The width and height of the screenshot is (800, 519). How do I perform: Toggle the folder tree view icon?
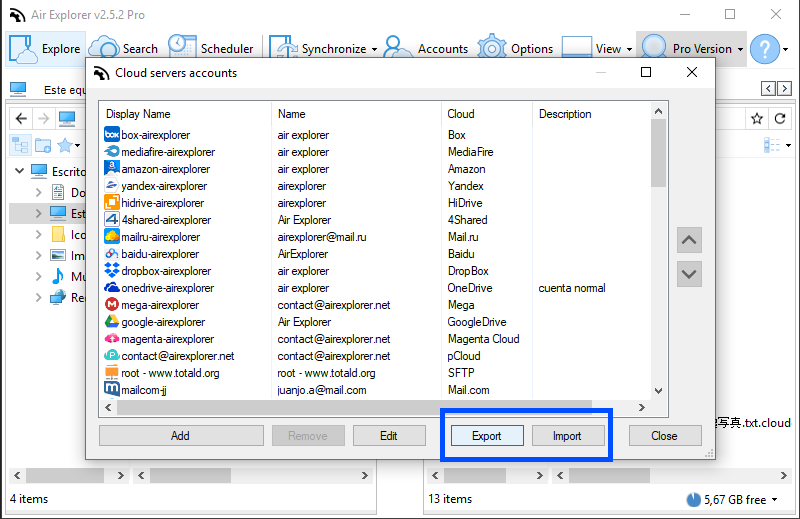pos(20,145)
